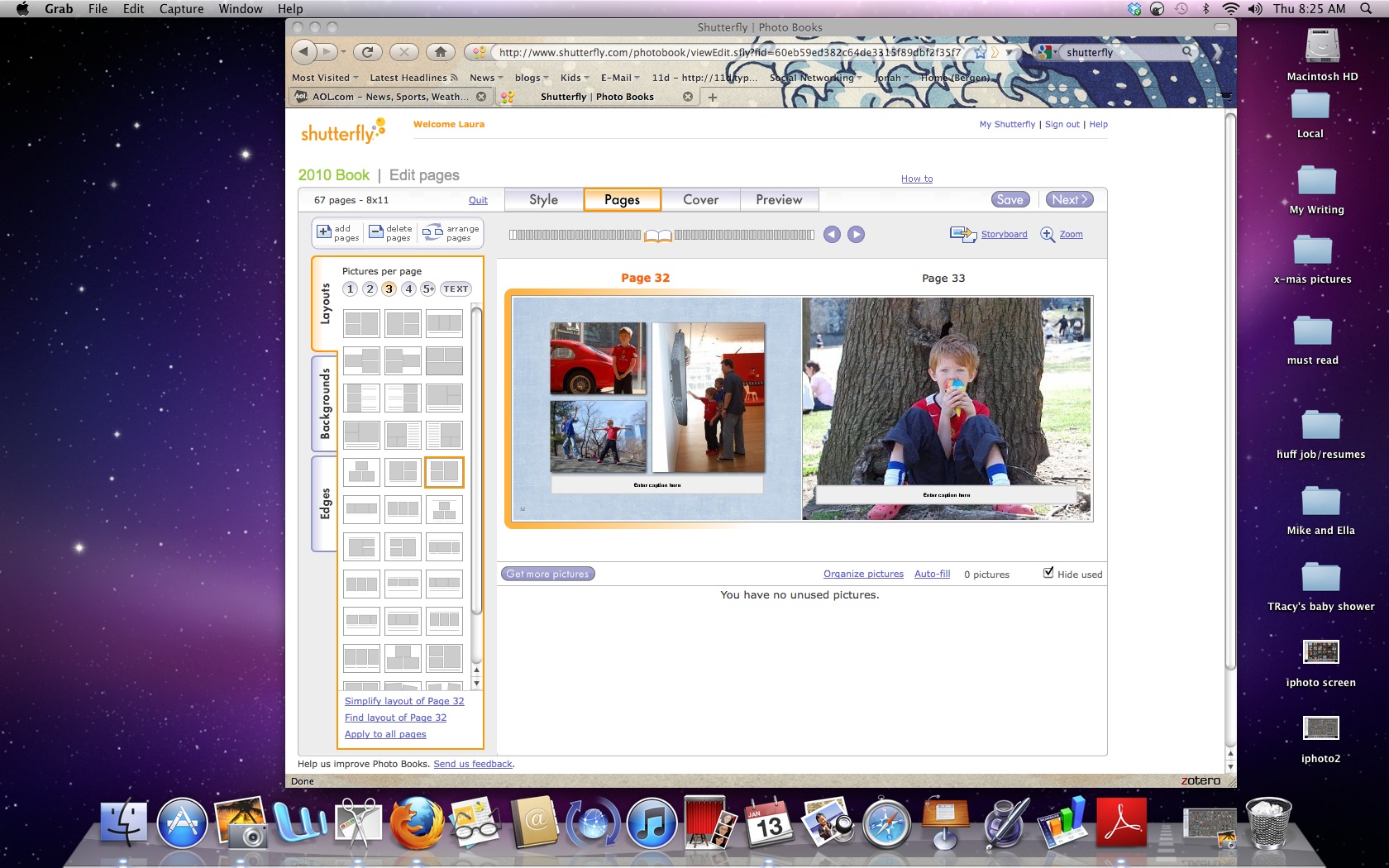Click the Save button
The image size is (1389, 868).
[x=1010, y=200]
